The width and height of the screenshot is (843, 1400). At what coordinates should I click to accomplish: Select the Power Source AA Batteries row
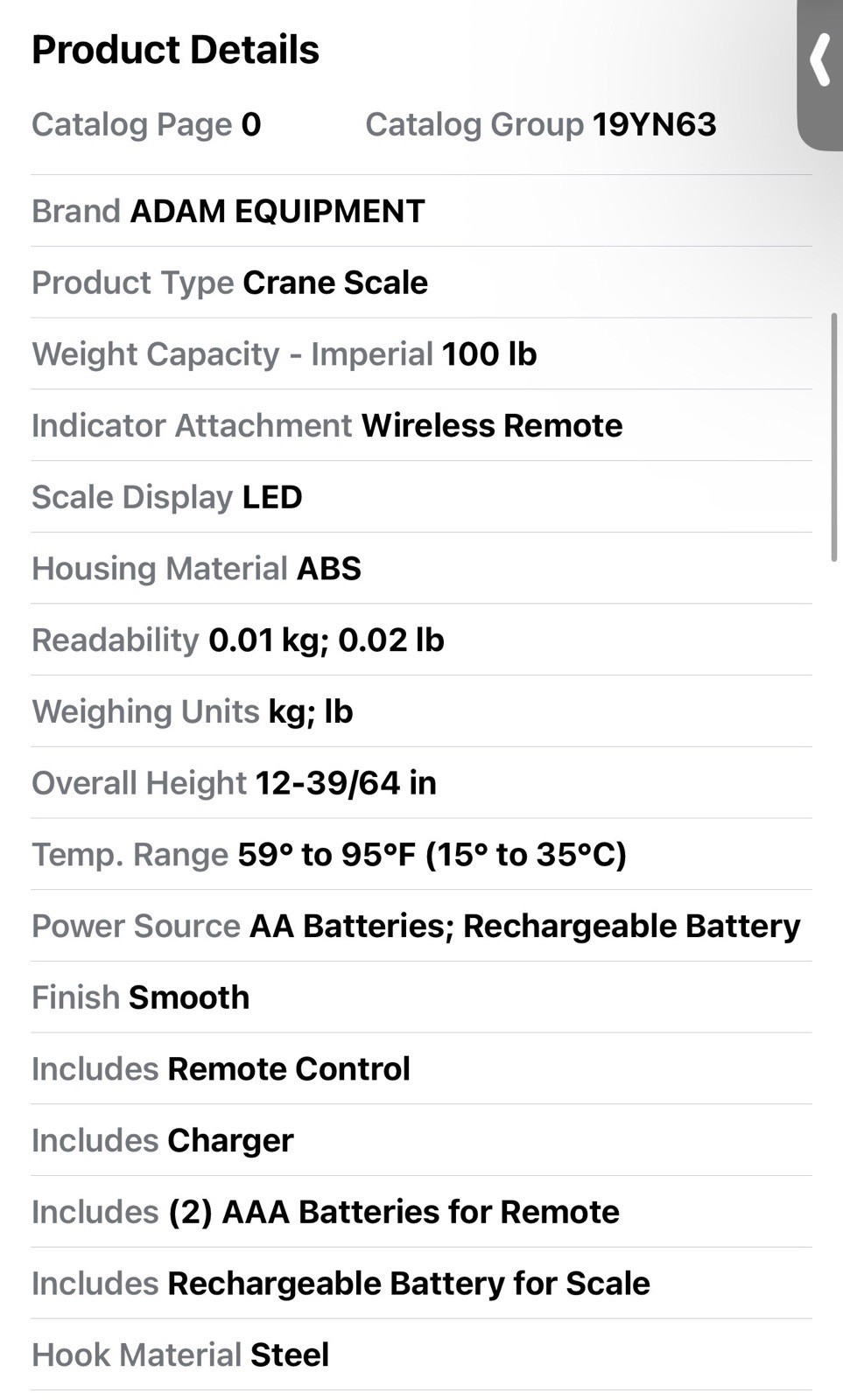tap(421, 926)
